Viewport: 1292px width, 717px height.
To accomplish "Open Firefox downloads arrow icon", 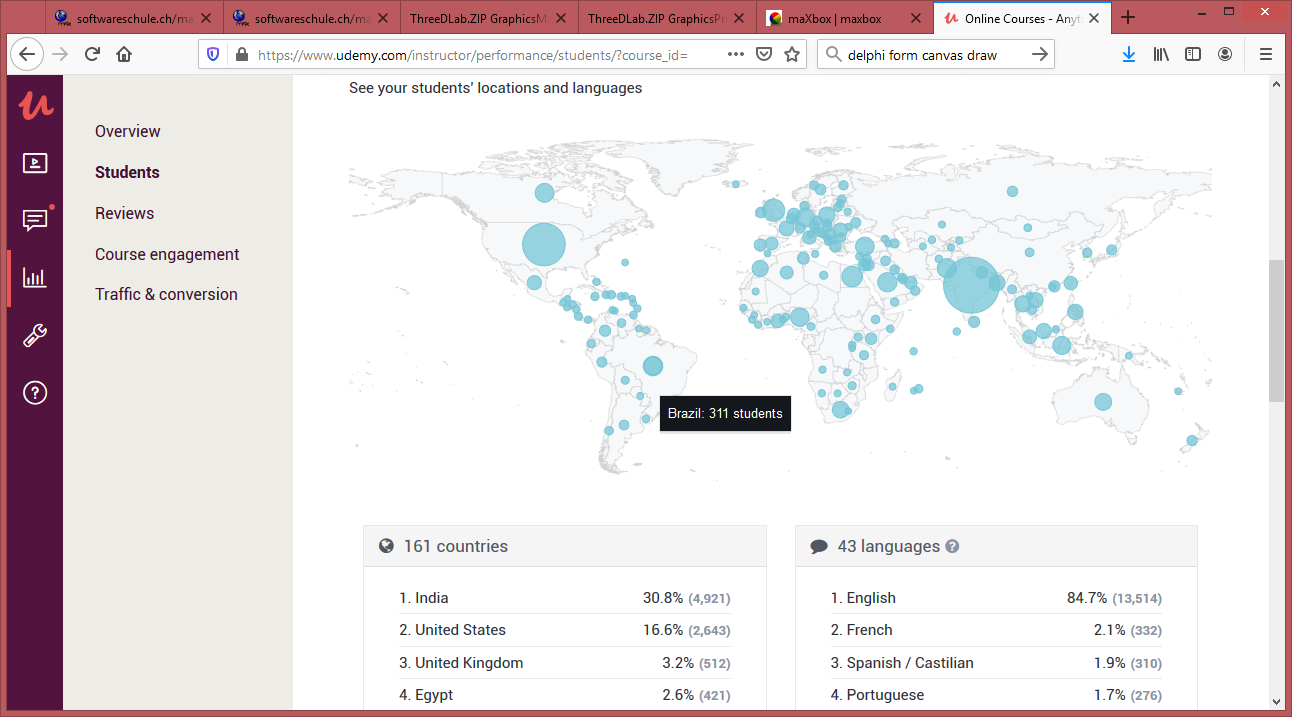I will [x=1128, y=55].
